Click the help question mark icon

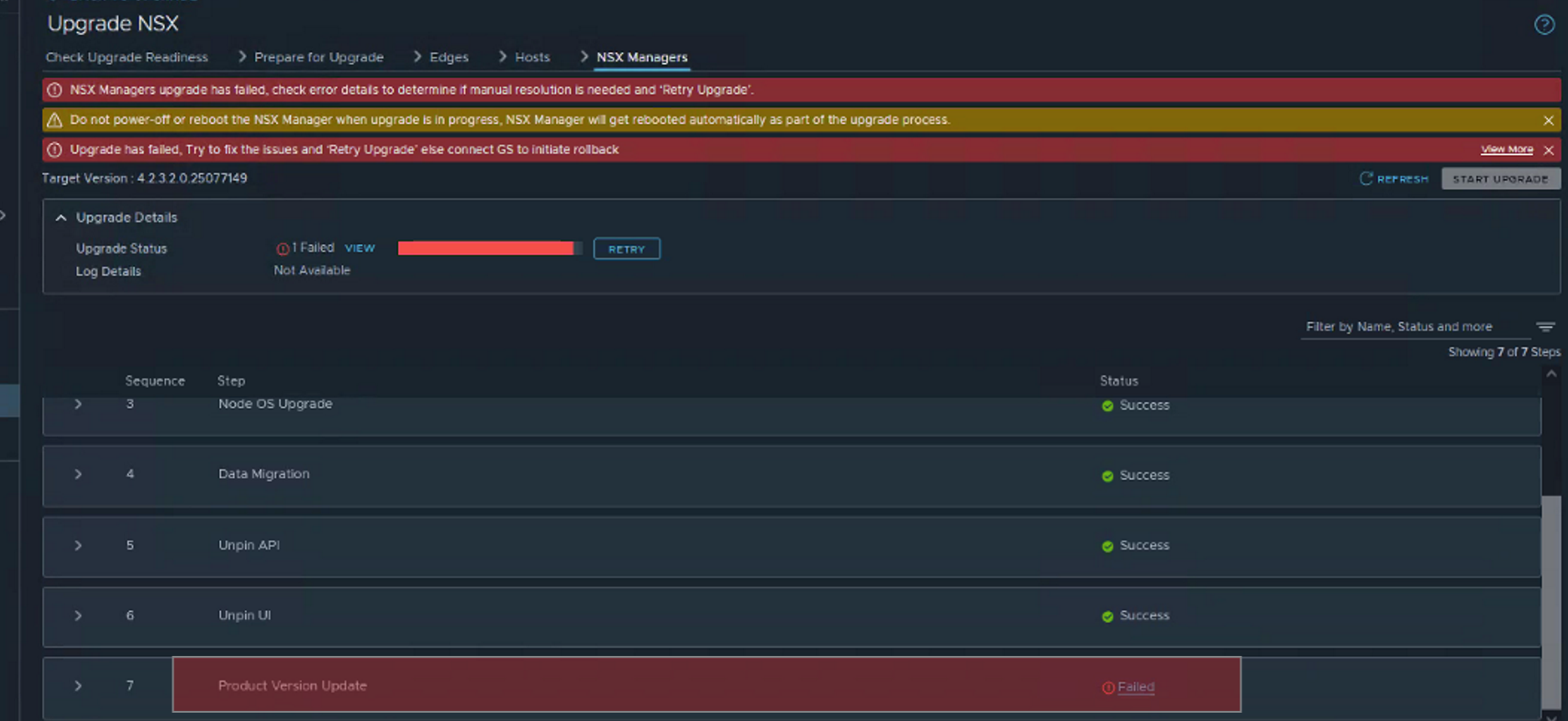click(x=1544, y=25)
